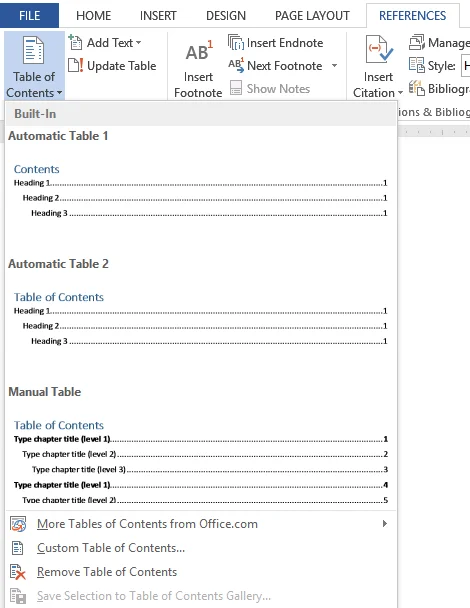Click the Insert Footnote AB icon

pyautogui.click(x=199, y=51)
